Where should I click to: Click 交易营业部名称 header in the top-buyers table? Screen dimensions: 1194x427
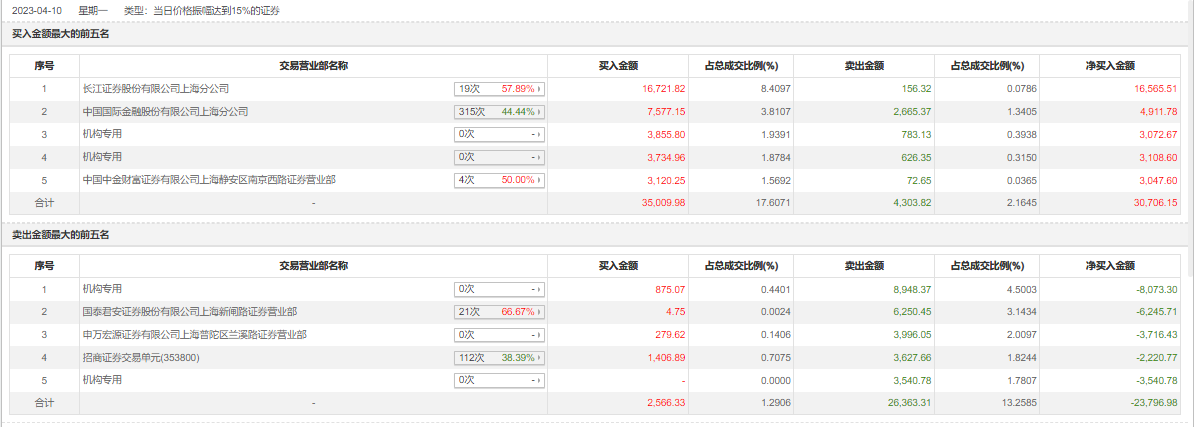click(313, 66)
